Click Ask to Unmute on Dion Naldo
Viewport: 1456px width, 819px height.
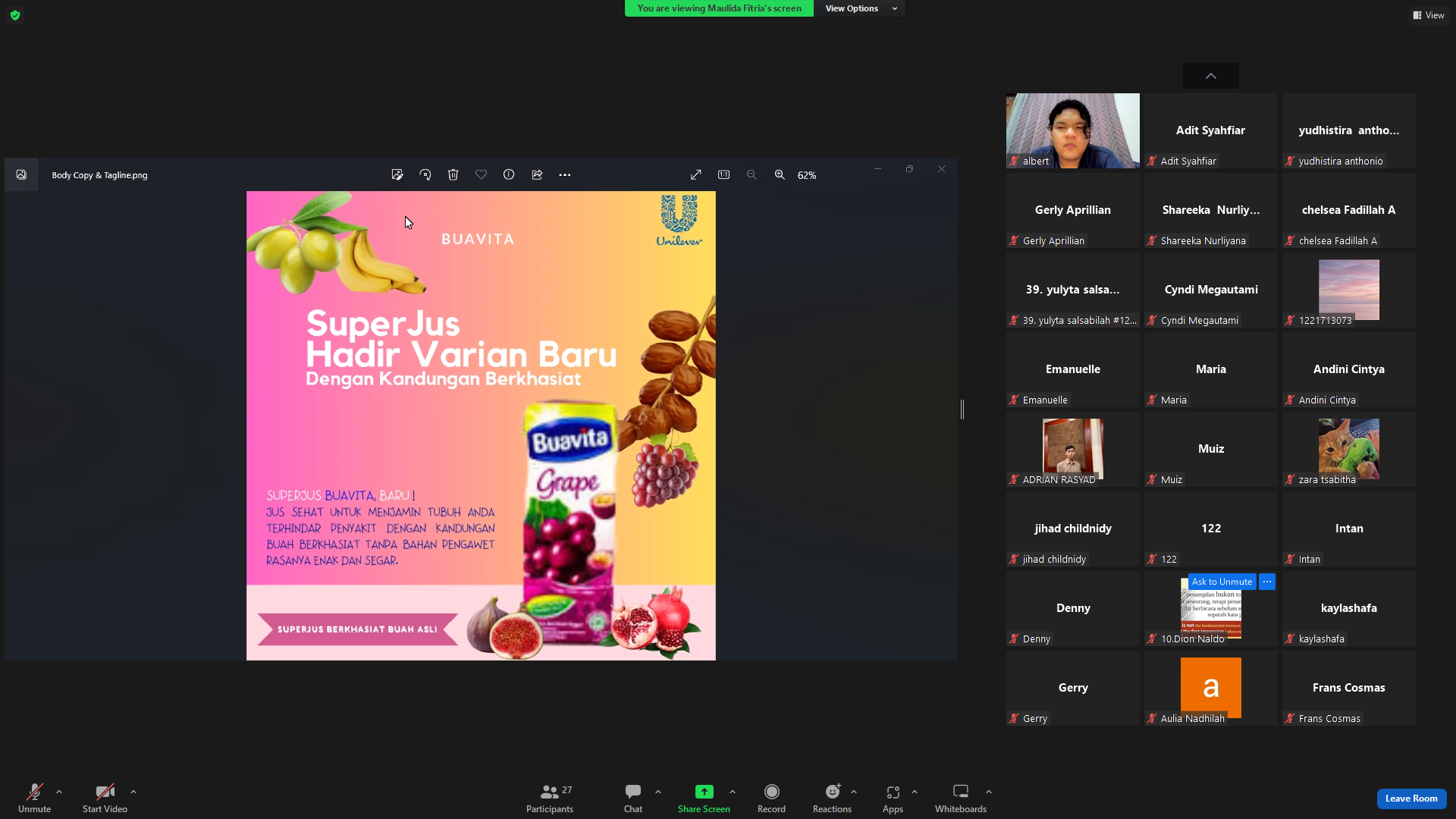tap(1222, 582)
